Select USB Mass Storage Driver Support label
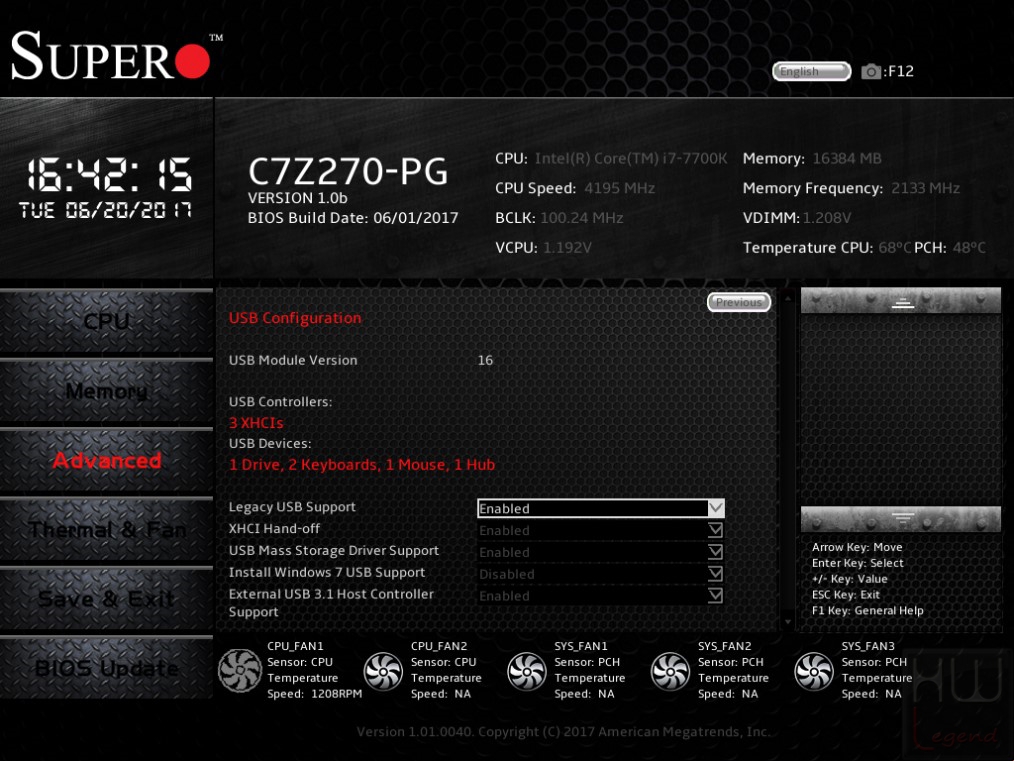The height and width of the screenshot is (761, 1014). coord(334,550)
